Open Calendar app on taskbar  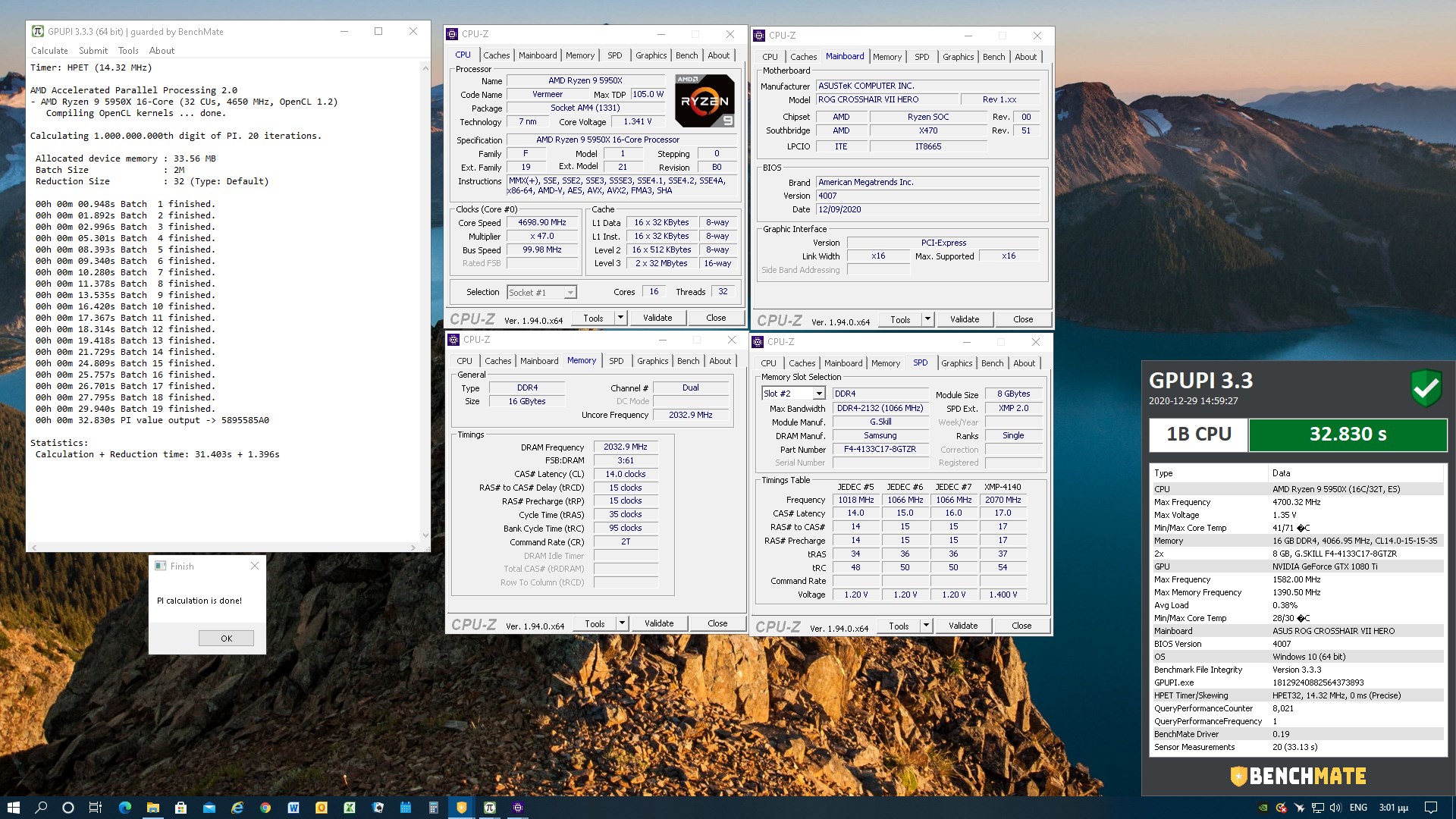tap(406, 808)
